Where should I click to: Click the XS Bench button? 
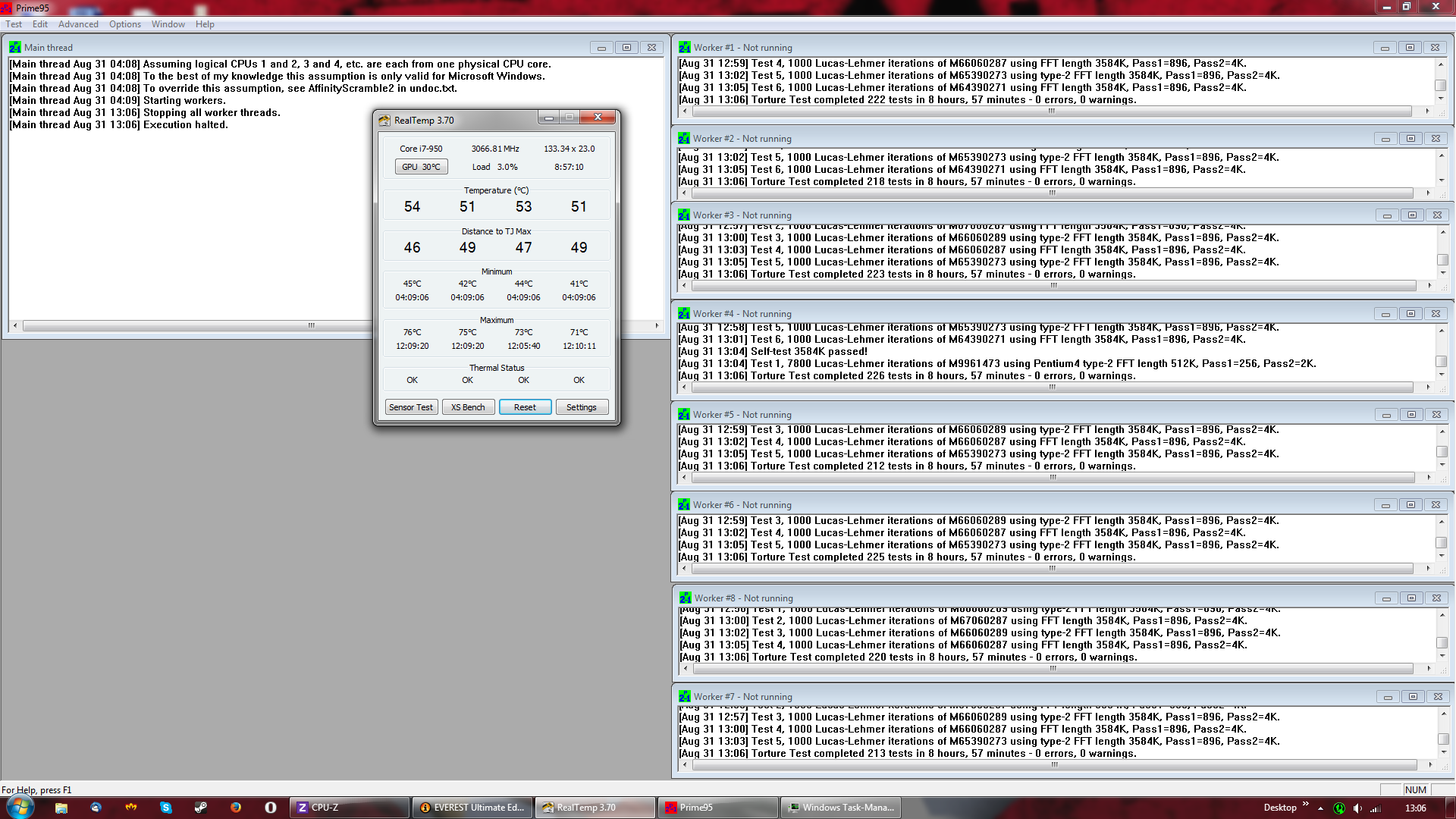coord(468,407)
